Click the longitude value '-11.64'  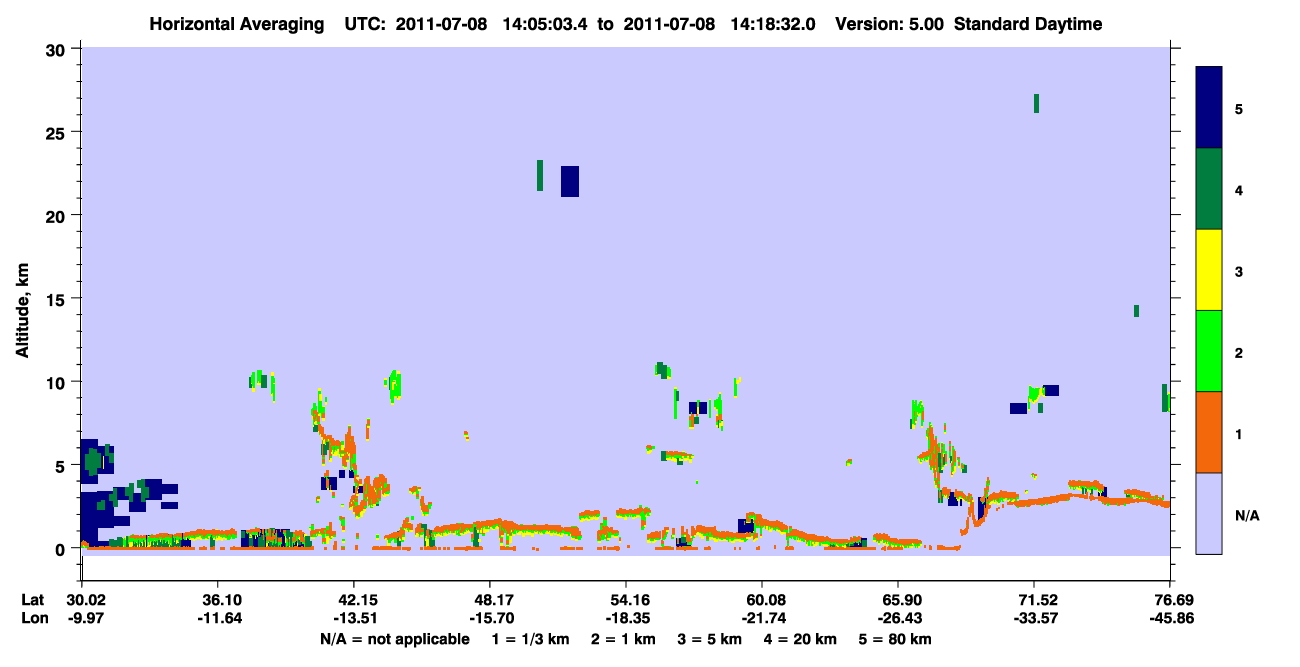pyautogui.click(x=217, y=618)
